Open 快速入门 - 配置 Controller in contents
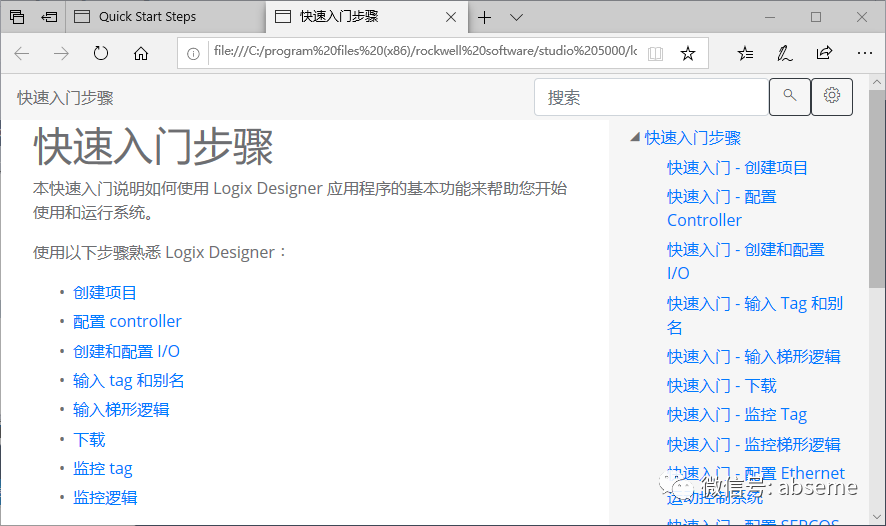 [722, 208]
